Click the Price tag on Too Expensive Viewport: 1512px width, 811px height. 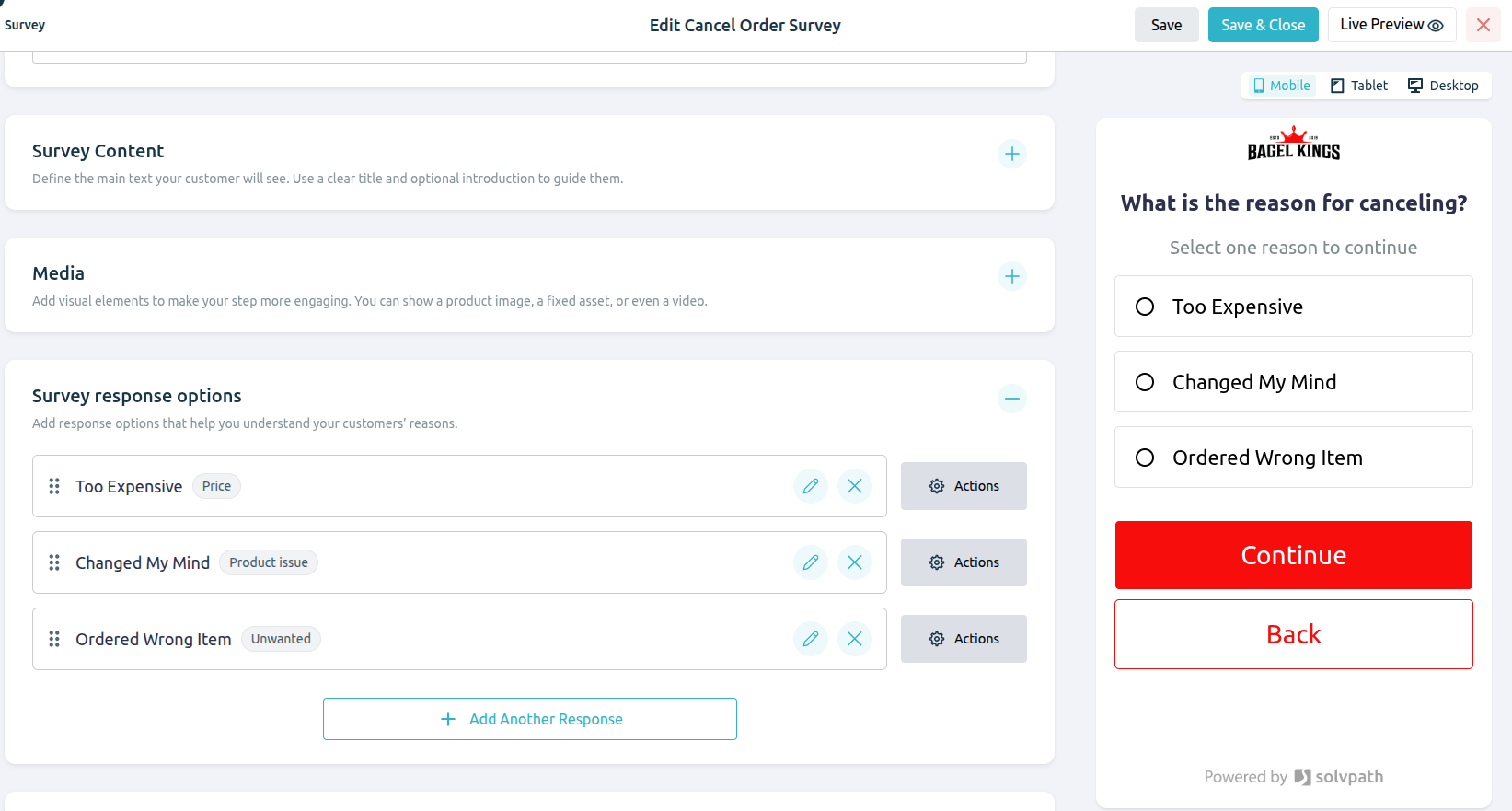click(x=216, y=486)
